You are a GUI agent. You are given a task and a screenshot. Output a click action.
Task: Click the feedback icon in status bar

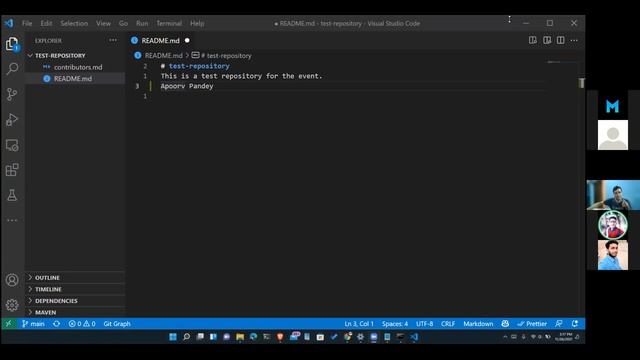pyautogui.click(x=559, y=324)
